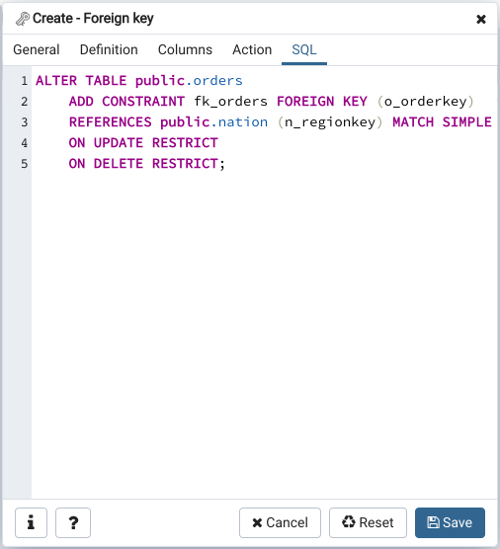Click line number 5 in the gutter
The image size is (500, 549).
[24, 164]
